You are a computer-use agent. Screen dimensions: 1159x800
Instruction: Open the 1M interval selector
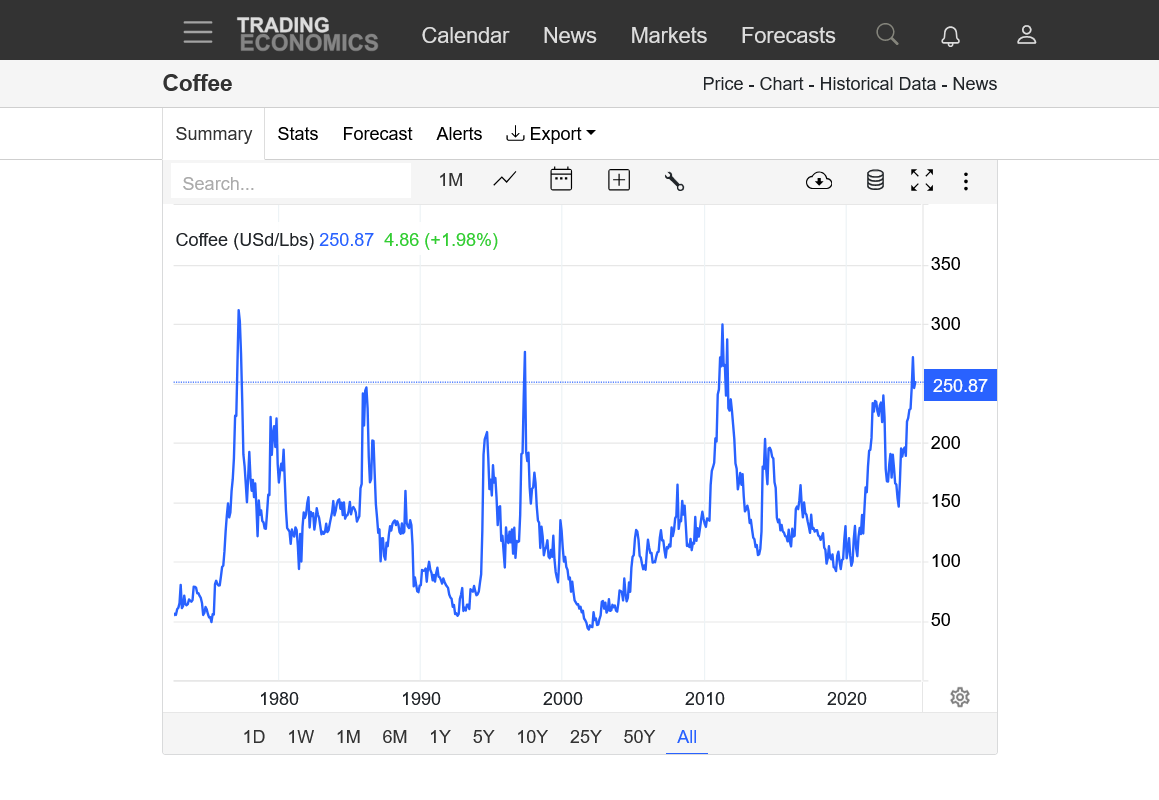(451, 180)
